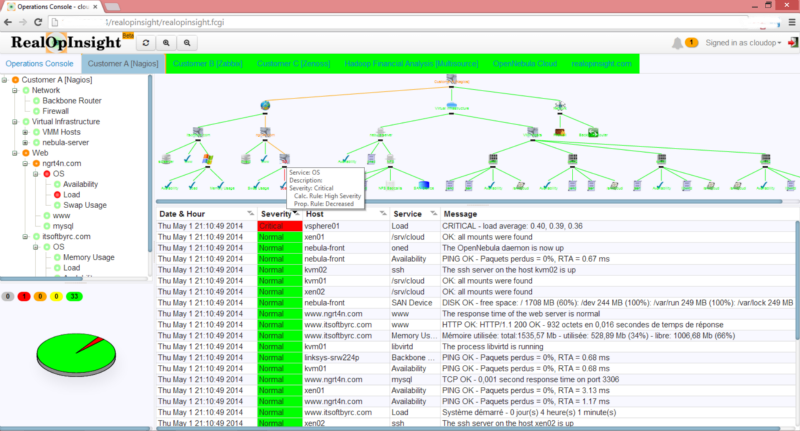Sort by the Severity column header
Image resolution: width=800 pixels, height=431 pixels.
pos(280,214)
